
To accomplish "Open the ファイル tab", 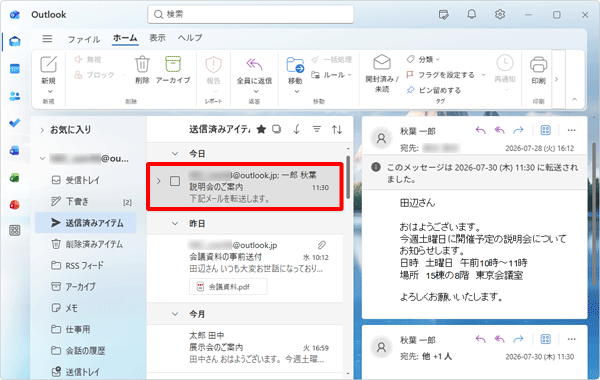I will click(84, 39).
